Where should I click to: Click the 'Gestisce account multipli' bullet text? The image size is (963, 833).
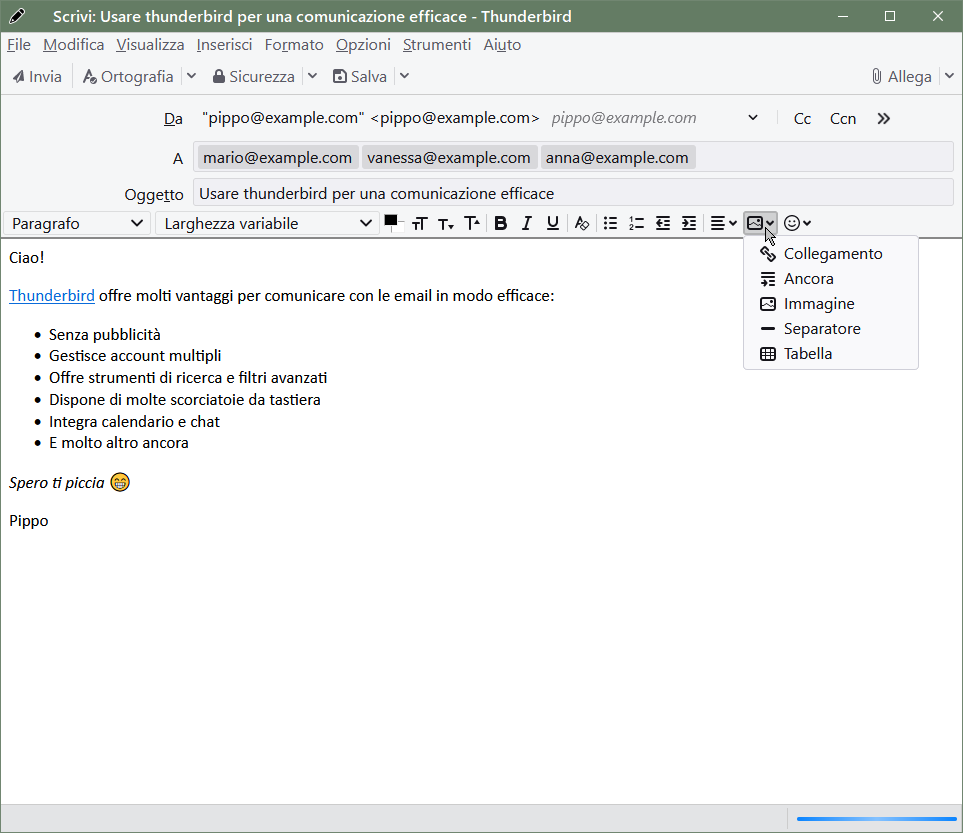coord(135,356)
